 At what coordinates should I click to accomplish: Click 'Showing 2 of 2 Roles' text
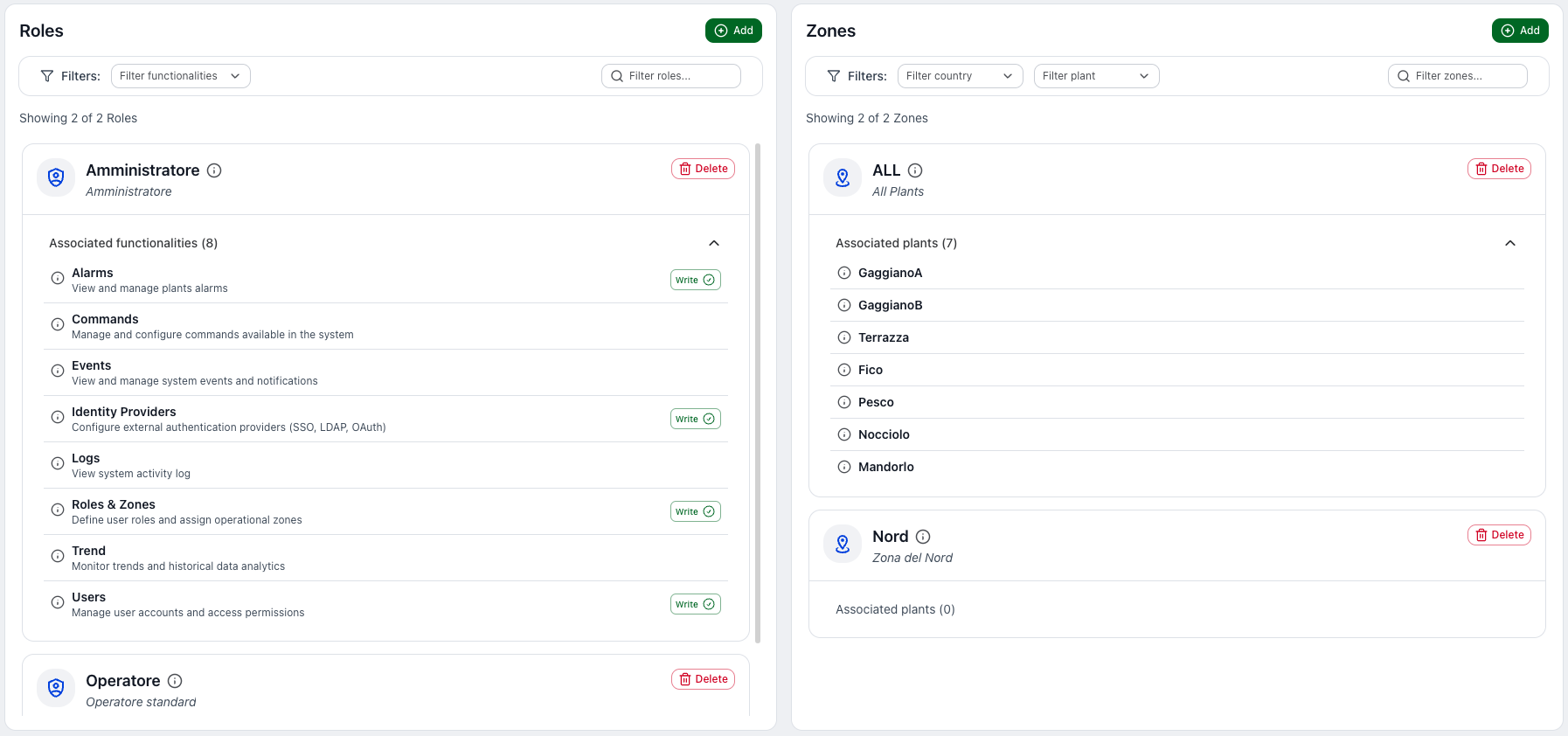[x=79, y=118]
